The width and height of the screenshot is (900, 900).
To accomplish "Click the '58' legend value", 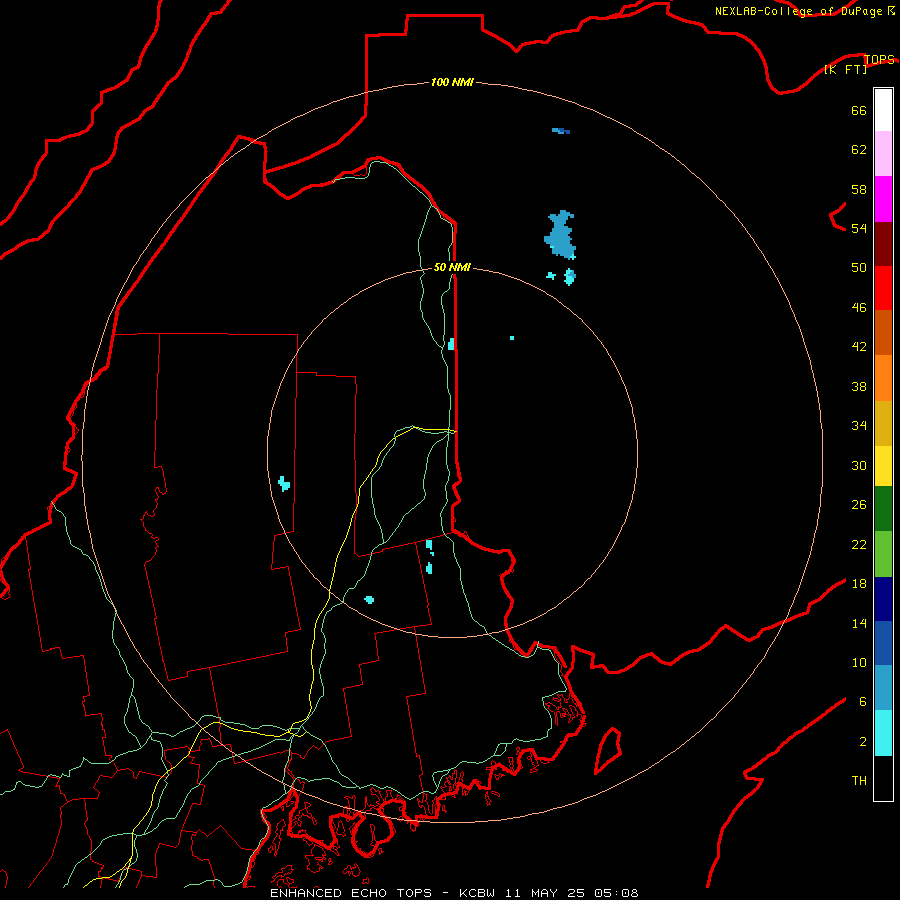I will tap(859, 189).
